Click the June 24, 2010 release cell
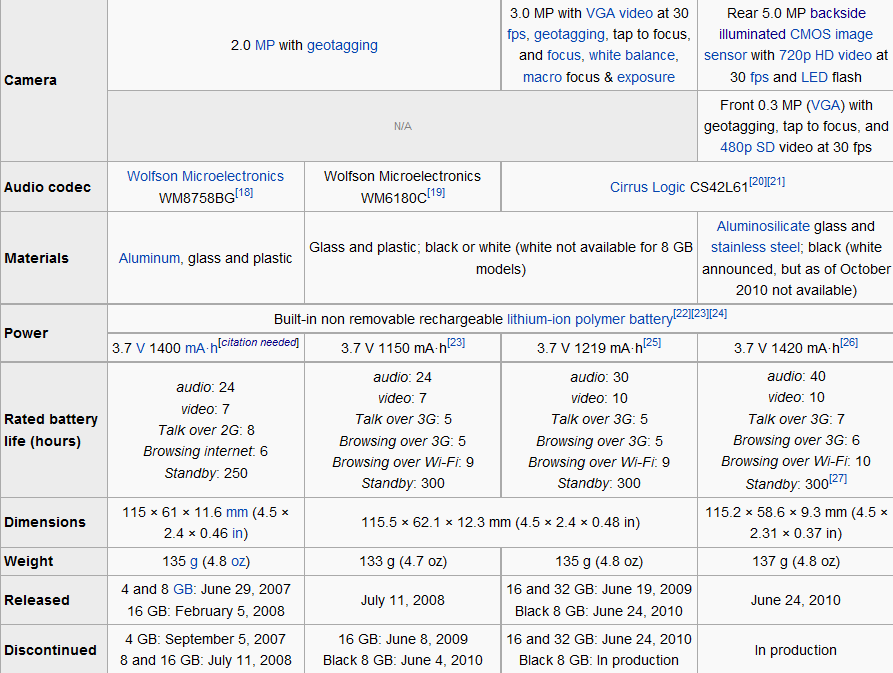The height and width of the screenshot is (673, 893). click(x=796, y=601)
